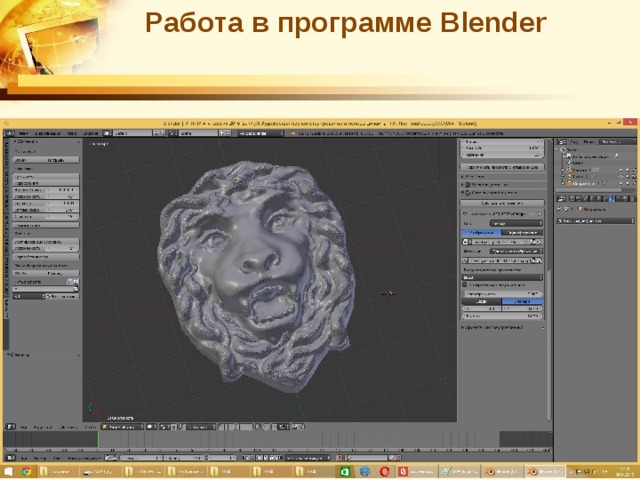Image resolution: width=640 pixels, height=480 pixels.
Task: Open the playback sync mode dropdown in timeline
Action: pyautogui.click(x=307, y=458)
